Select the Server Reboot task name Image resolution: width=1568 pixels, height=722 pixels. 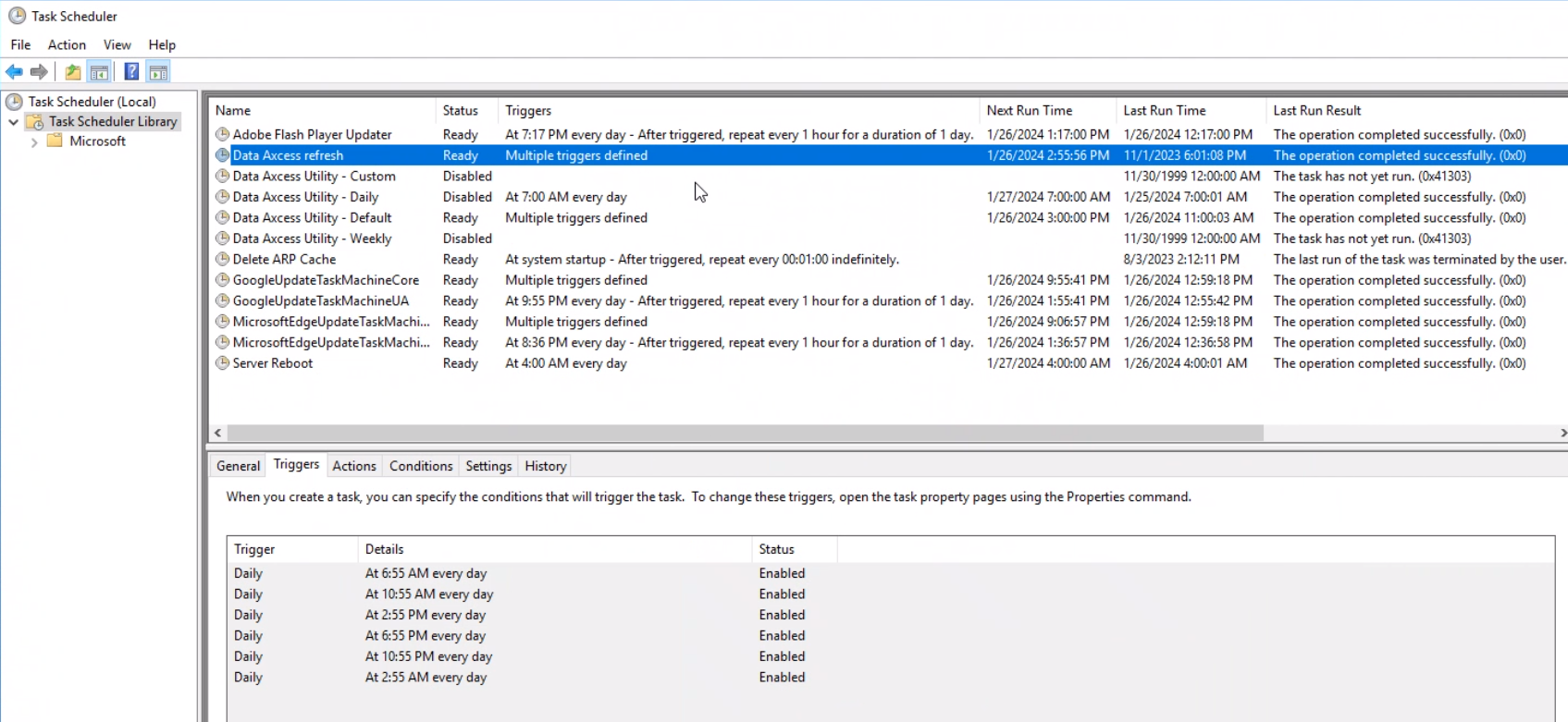coord(273,363)
